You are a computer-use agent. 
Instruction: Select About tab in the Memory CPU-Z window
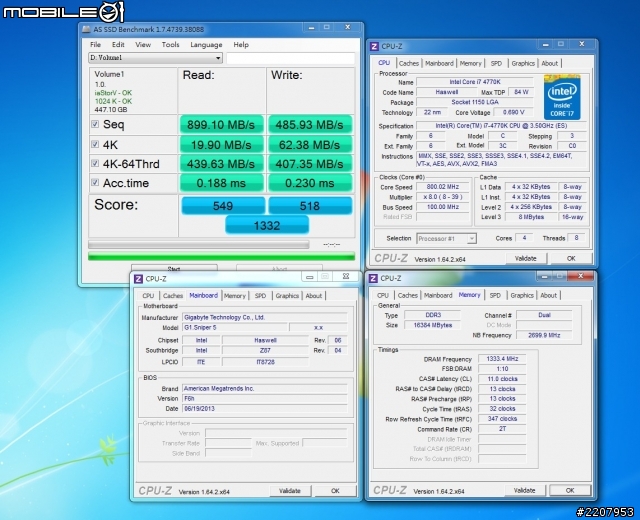pyautogui.click(x=548, y=295)
